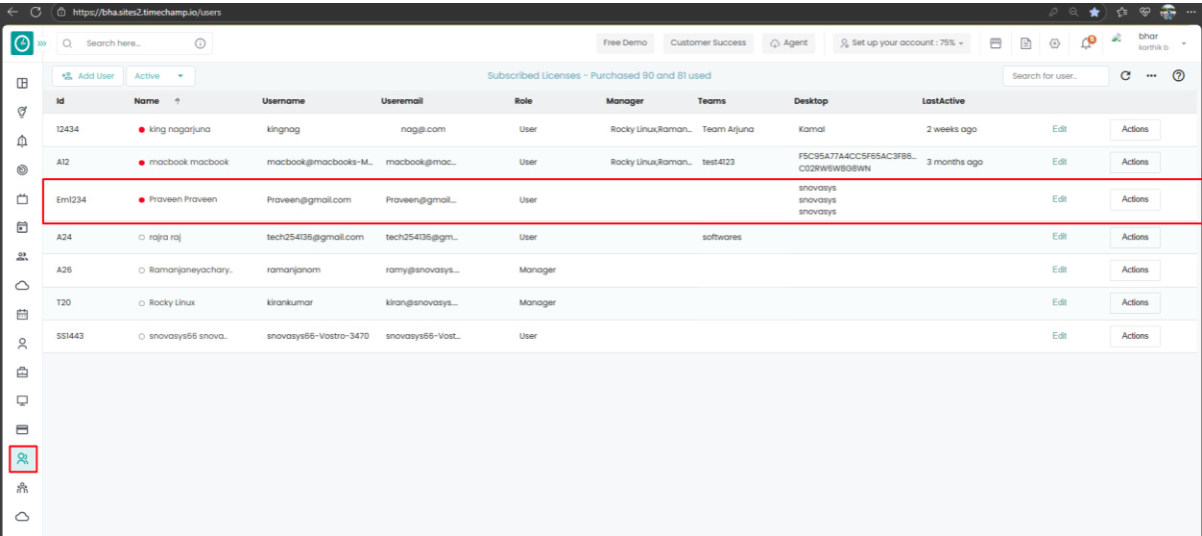1202x536 pixels.
Task: Expand the sidebar using the chevron arrows
Action: click(x=42, y=44)
